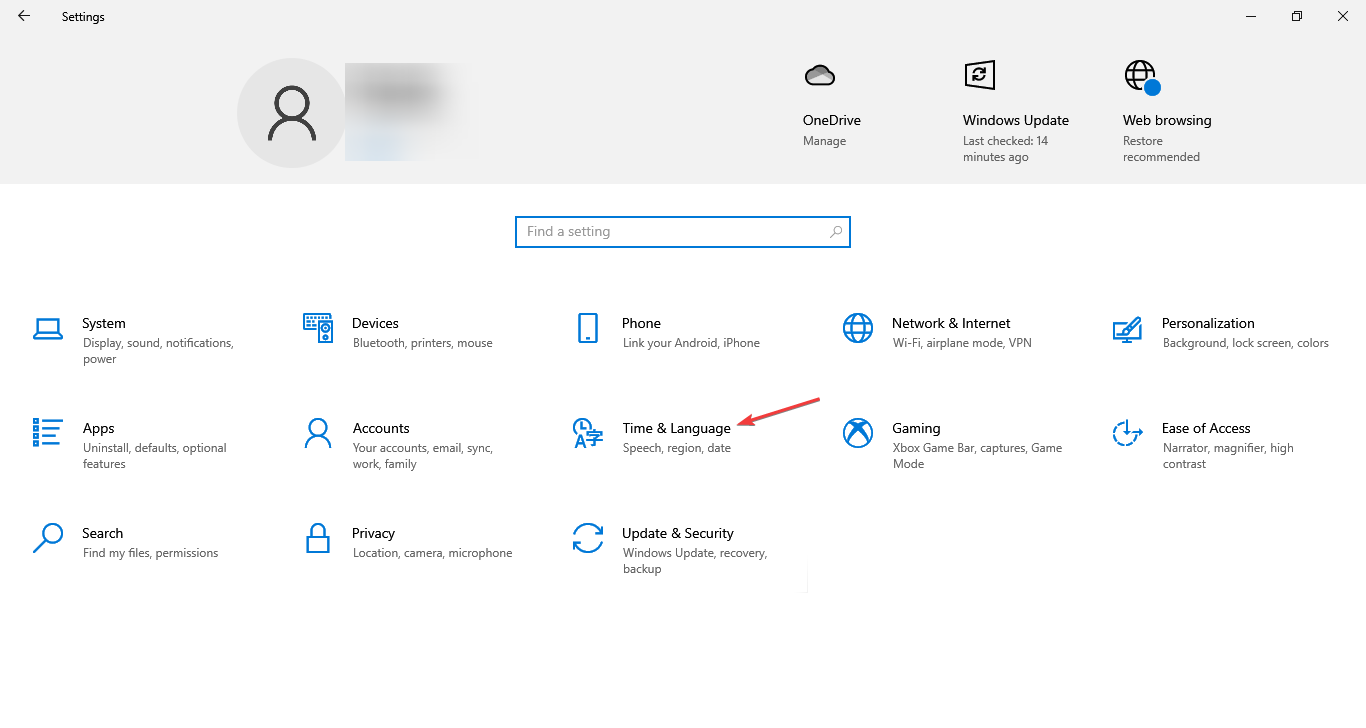
Task: Open the Network & Internet title
Action: [951, 323]
